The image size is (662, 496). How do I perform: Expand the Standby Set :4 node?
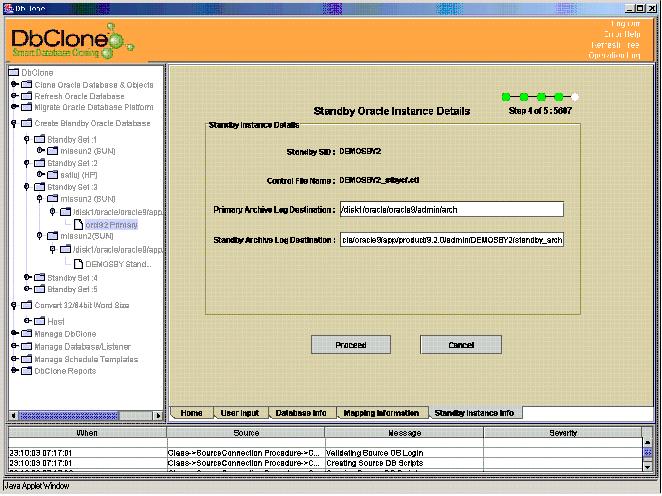(27, 278)
